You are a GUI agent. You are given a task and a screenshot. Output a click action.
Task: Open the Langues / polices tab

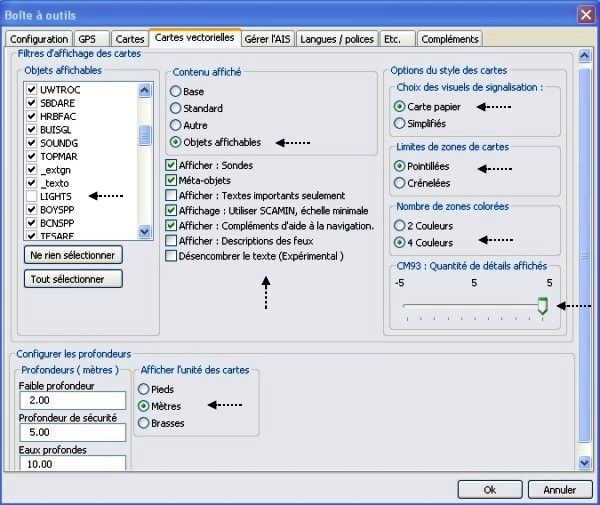click(x=336, y=39)
